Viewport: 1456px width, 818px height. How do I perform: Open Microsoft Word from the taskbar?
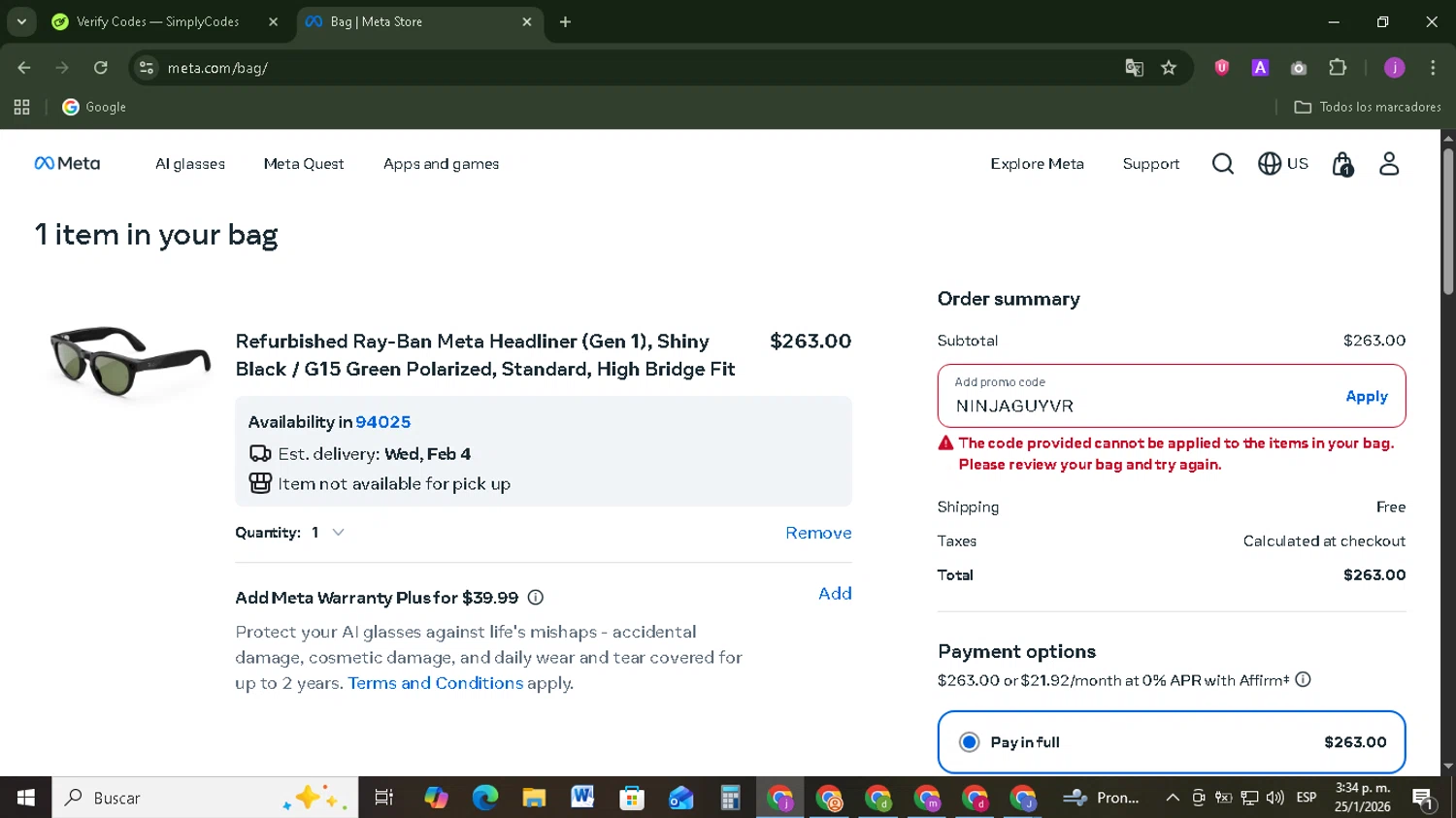tap(582, 798)
